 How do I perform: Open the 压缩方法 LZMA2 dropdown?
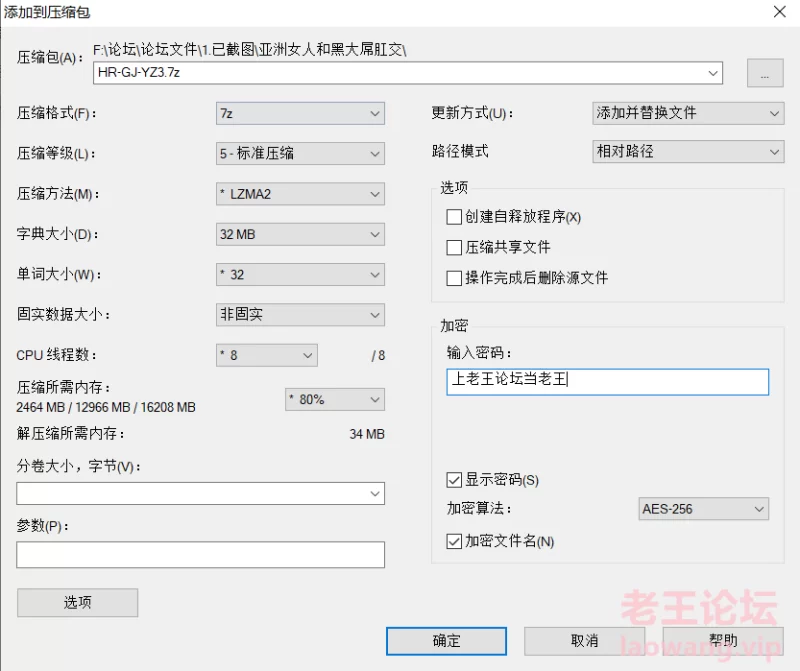point(300,194)
